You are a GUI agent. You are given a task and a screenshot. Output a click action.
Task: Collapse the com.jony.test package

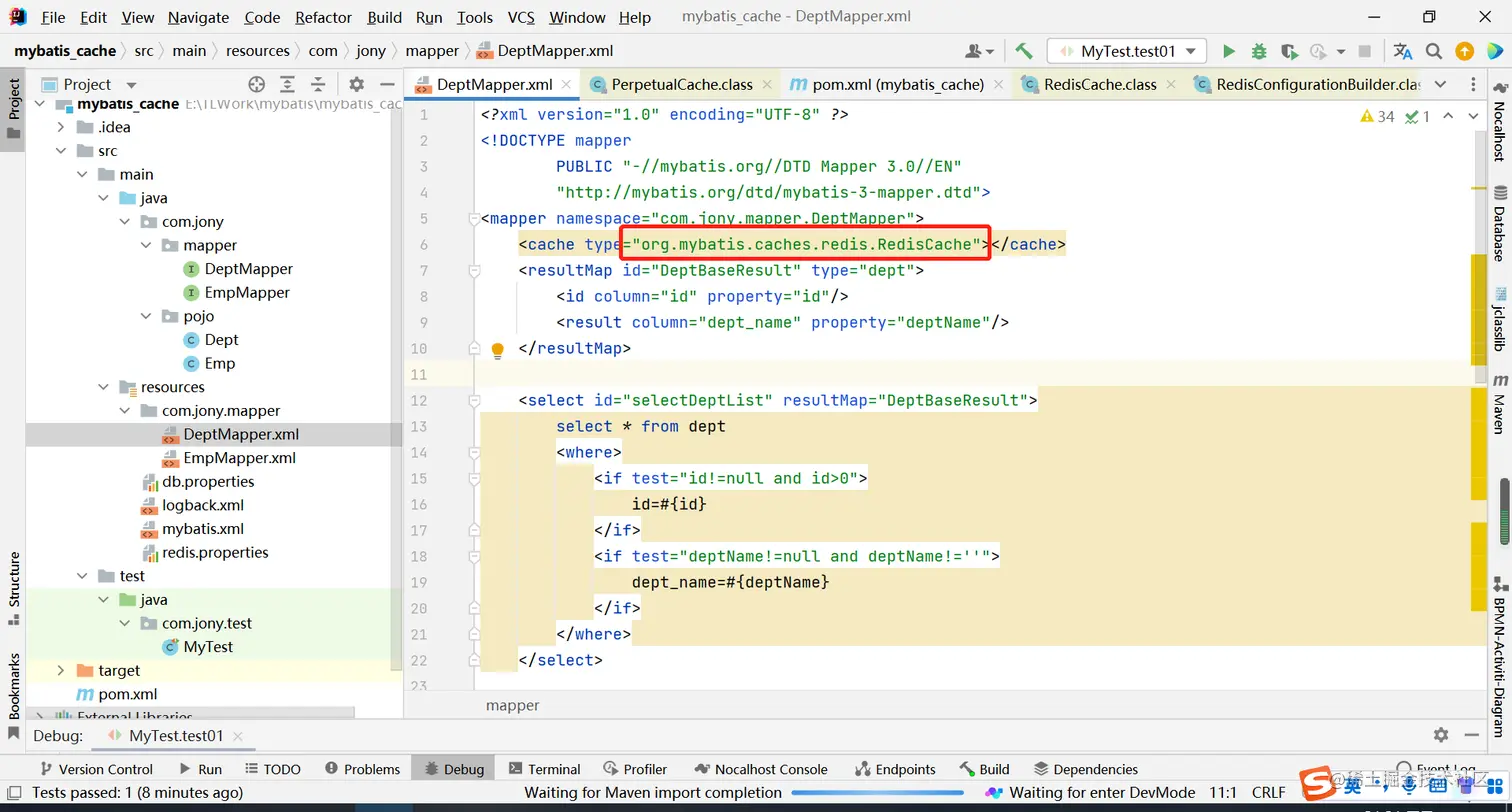pyautogui.click(x=124, y=623)
